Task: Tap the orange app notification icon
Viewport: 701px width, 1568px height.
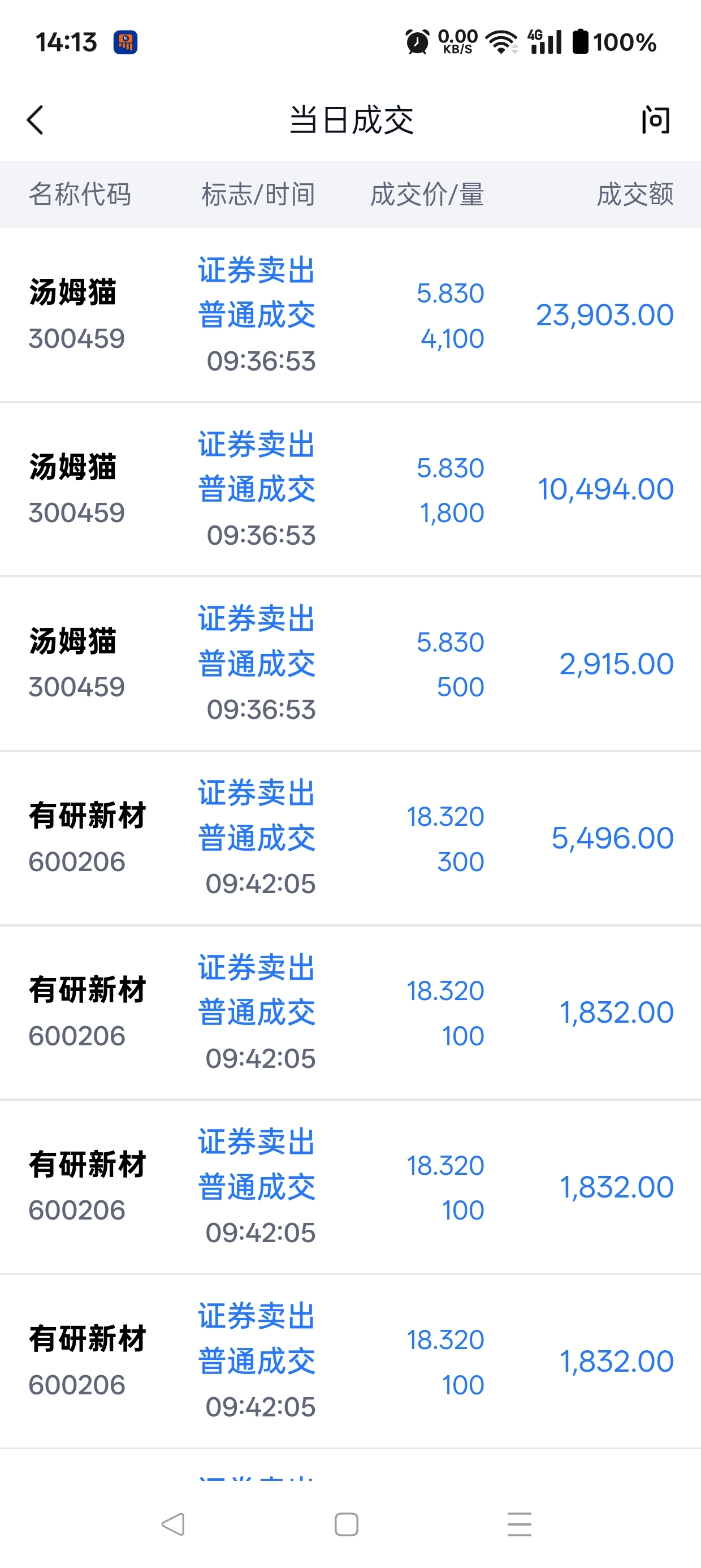Action: click(126, 42)
